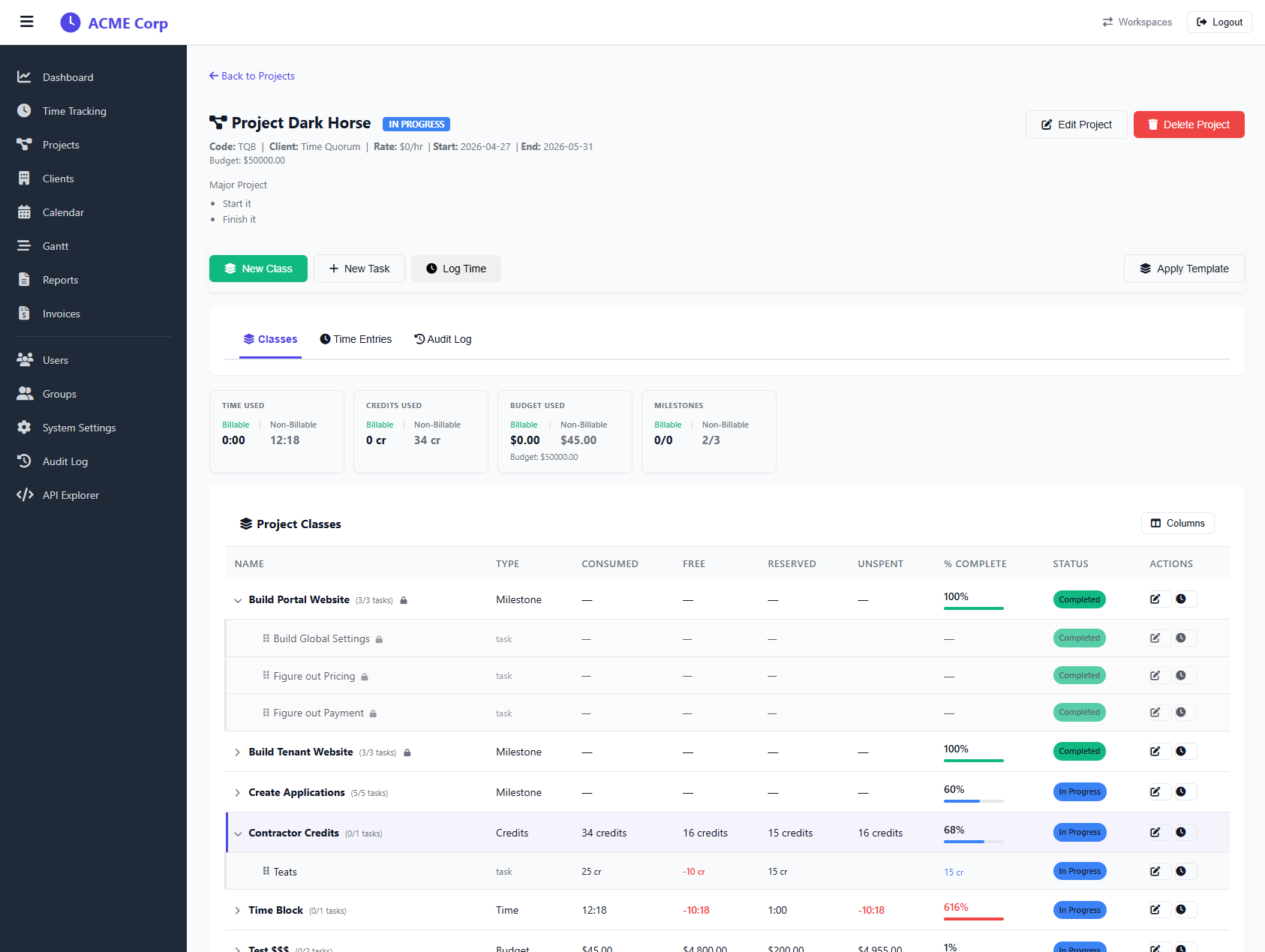Log time on Create Applications
The image size is (1265, 952).
(1181, 792)
